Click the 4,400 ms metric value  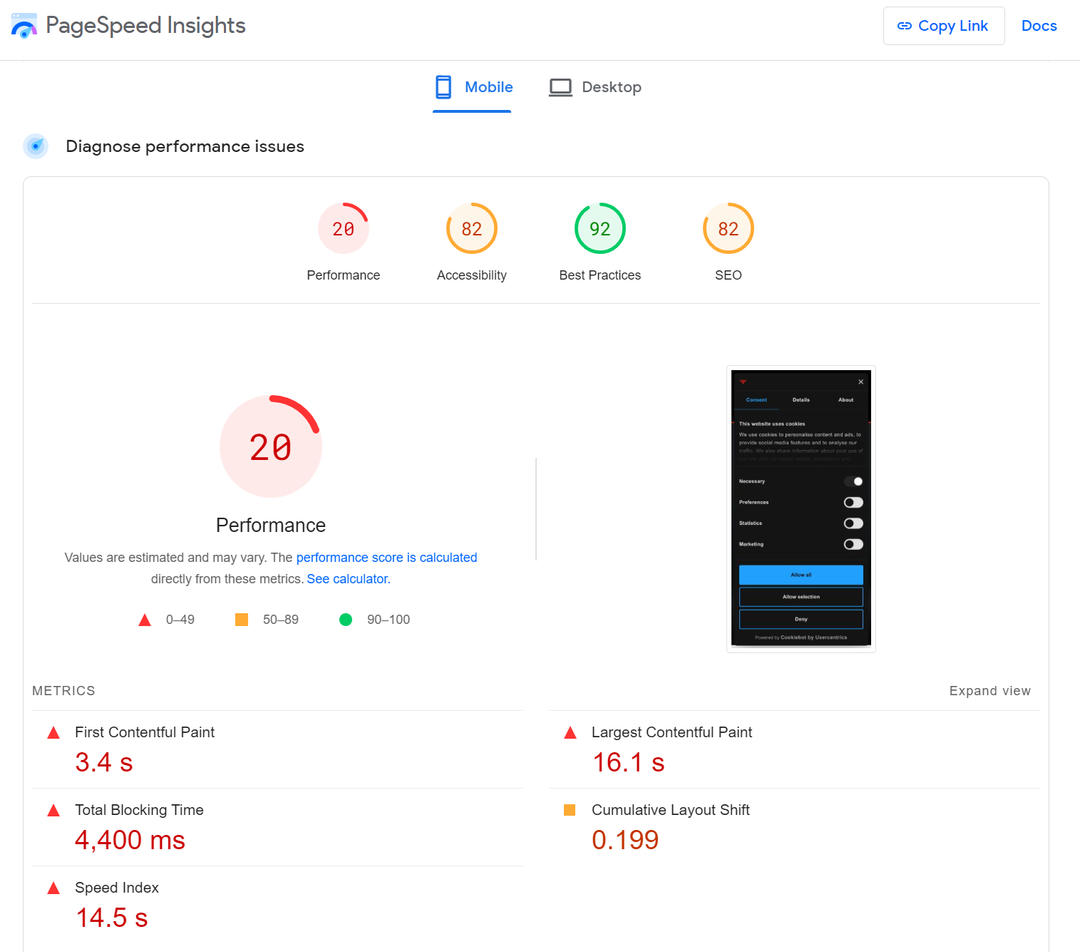click(x=130, y=840)
